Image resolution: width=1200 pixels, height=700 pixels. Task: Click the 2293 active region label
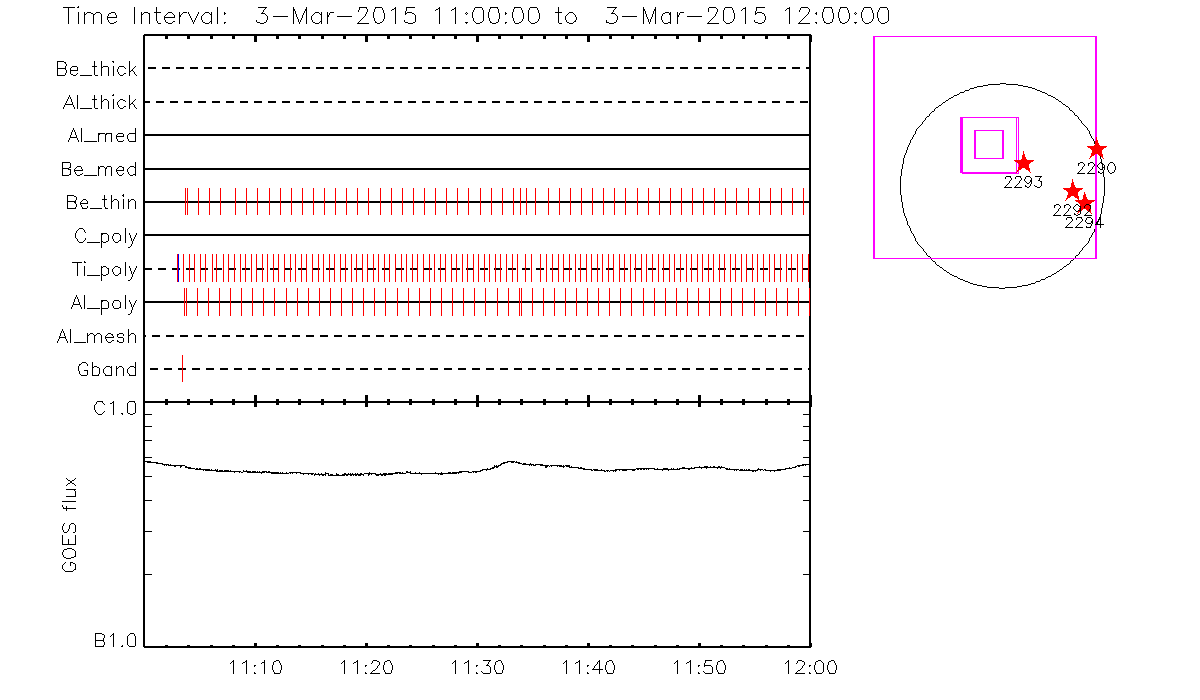click(1023, 183)
